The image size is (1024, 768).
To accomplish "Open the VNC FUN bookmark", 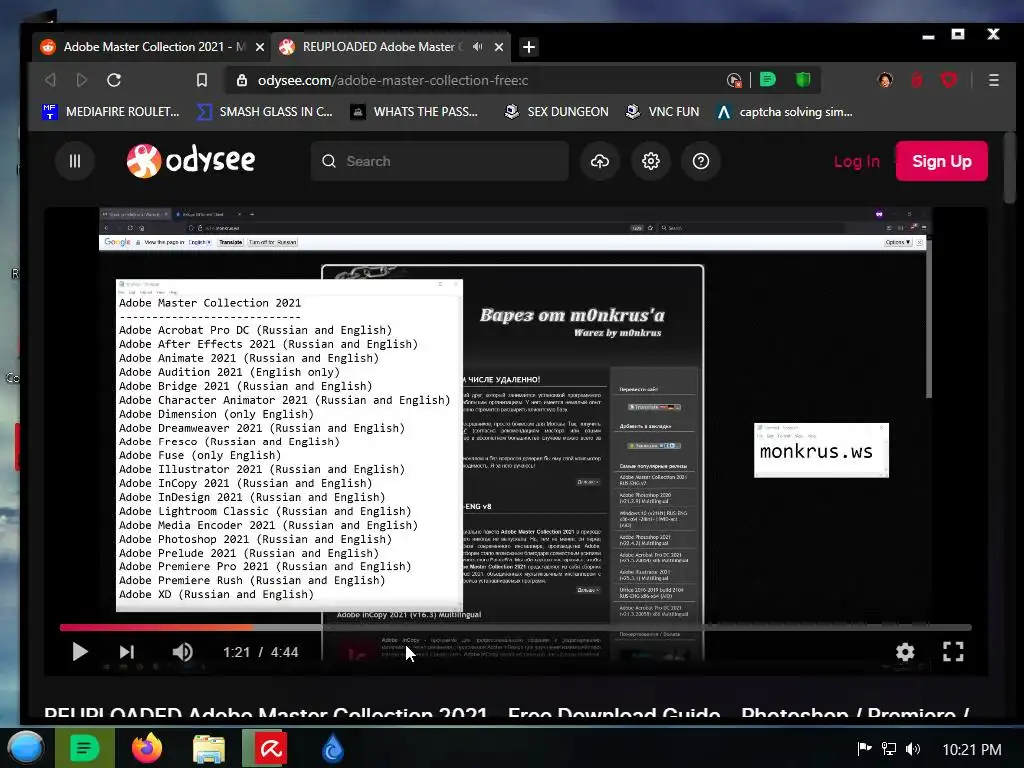I will pos(662,112).
